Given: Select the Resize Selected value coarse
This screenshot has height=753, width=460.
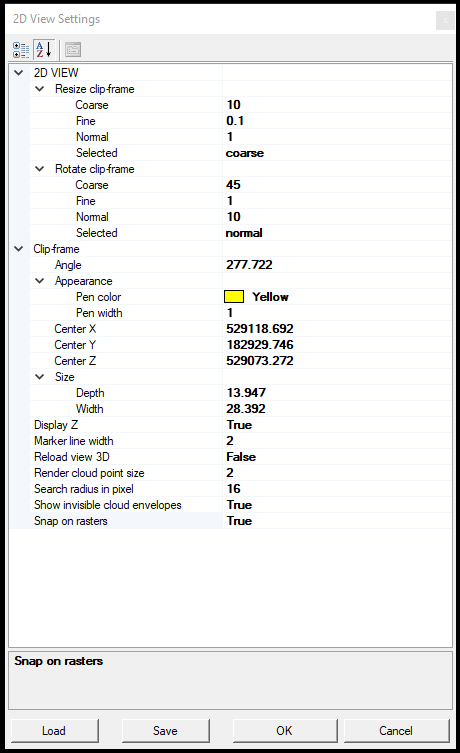Looking at the screenshot, I should point(337,153).
